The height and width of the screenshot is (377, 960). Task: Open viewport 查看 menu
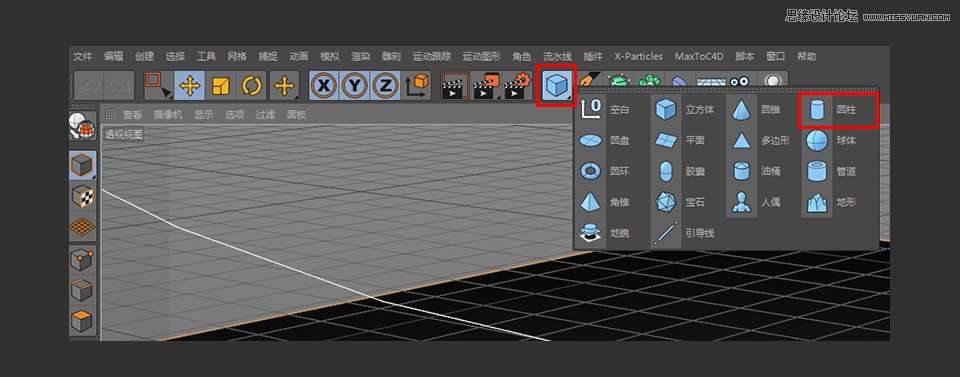tap(132, 114)
